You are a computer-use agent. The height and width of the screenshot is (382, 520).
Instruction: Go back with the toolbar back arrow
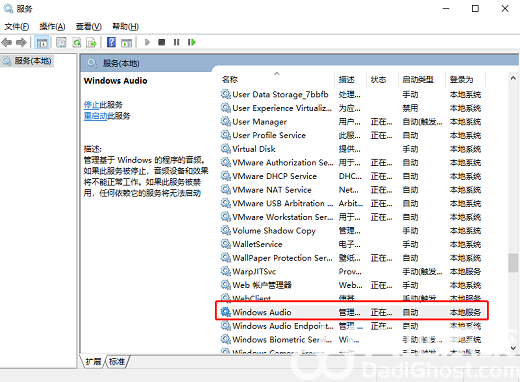coord(7,42)
